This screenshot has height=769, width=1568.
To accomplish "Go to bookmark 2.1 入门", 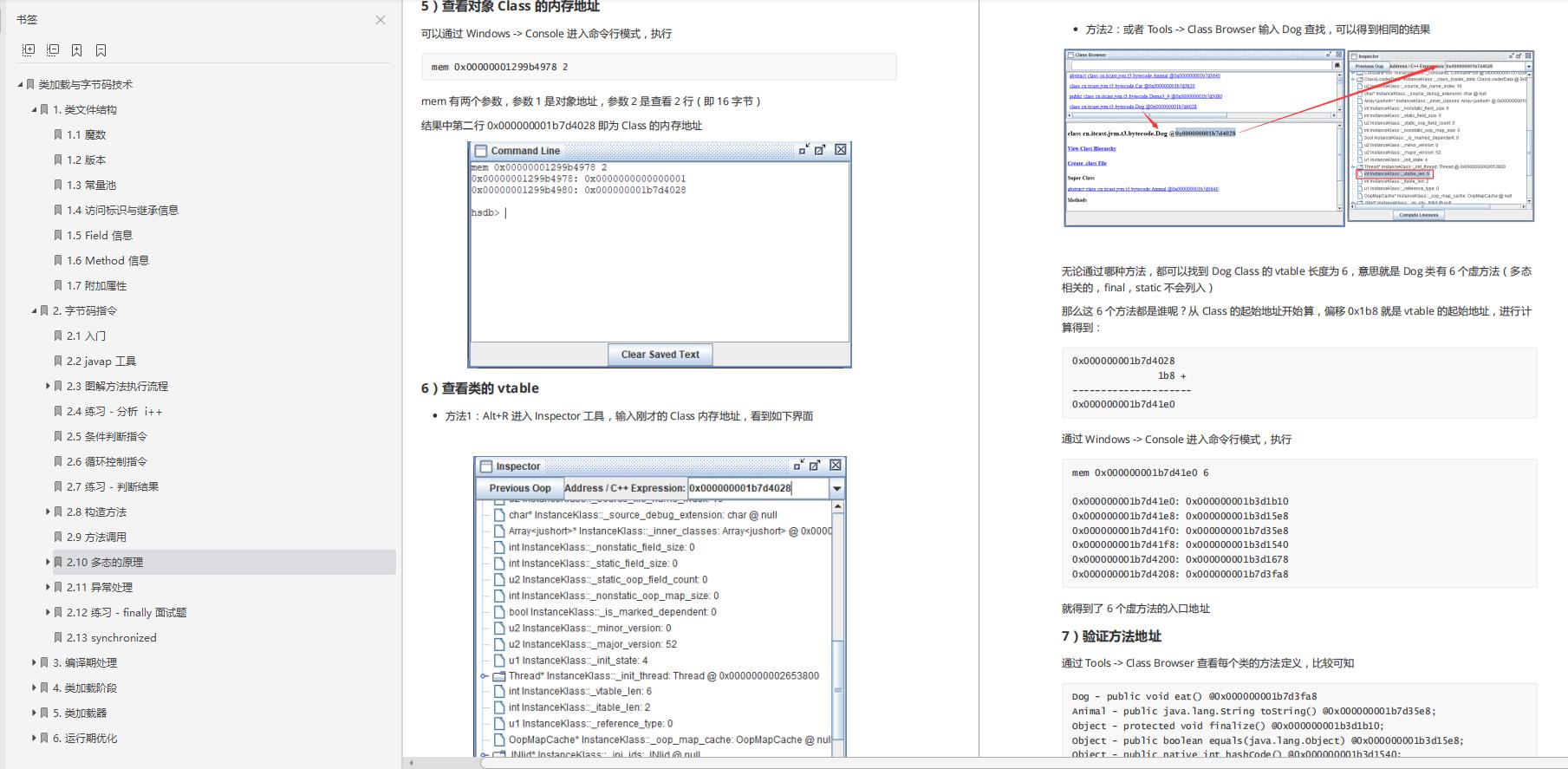I will [86, 336].
